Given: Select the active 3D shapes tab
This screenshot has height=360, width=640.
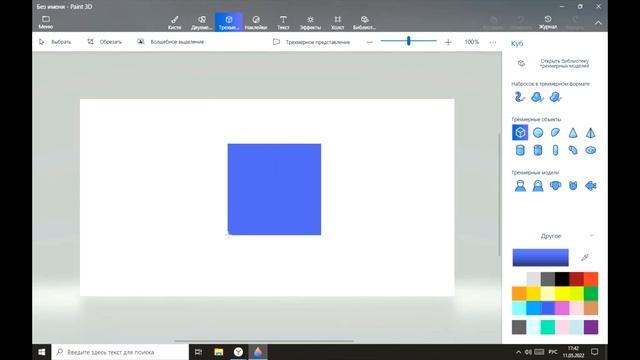Looking at the screenshot, I should (229, 22).
